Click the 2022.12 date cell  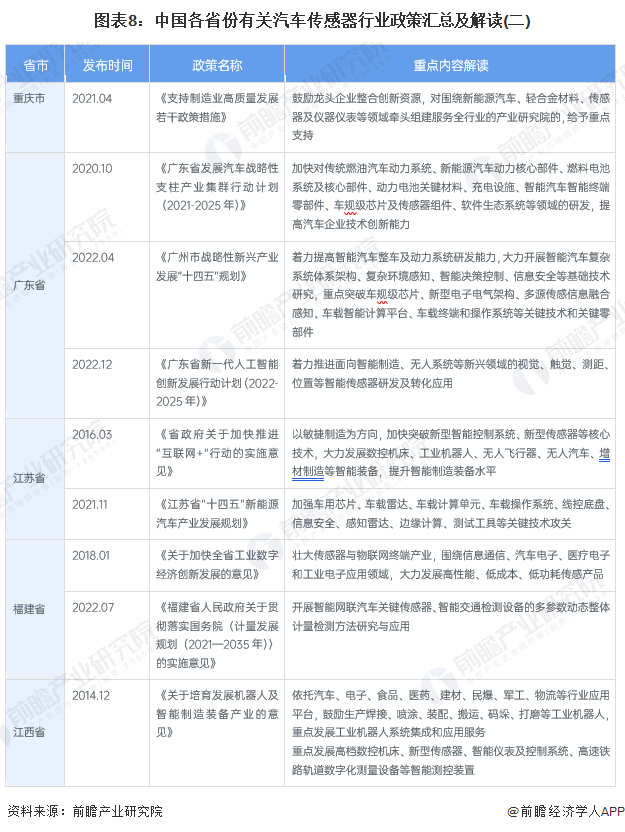point(93,366)
